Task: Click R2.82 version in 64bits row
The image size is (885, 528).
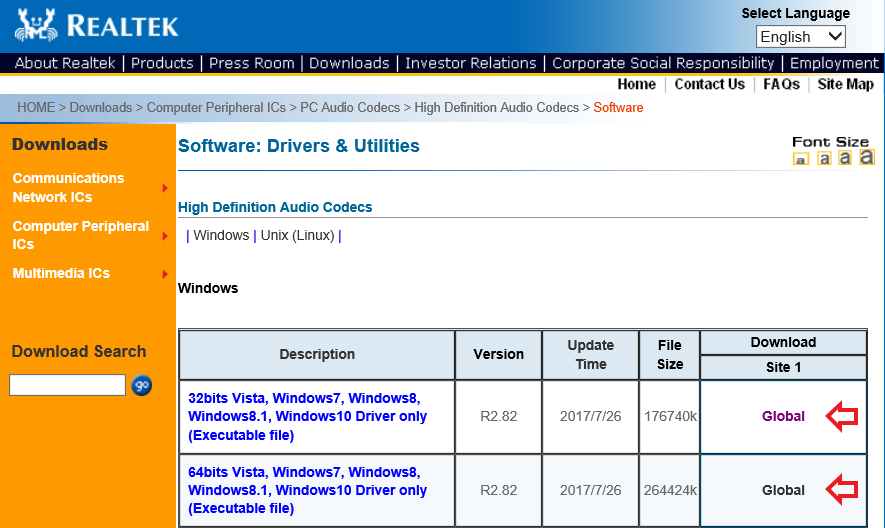Action: (498, 490)
